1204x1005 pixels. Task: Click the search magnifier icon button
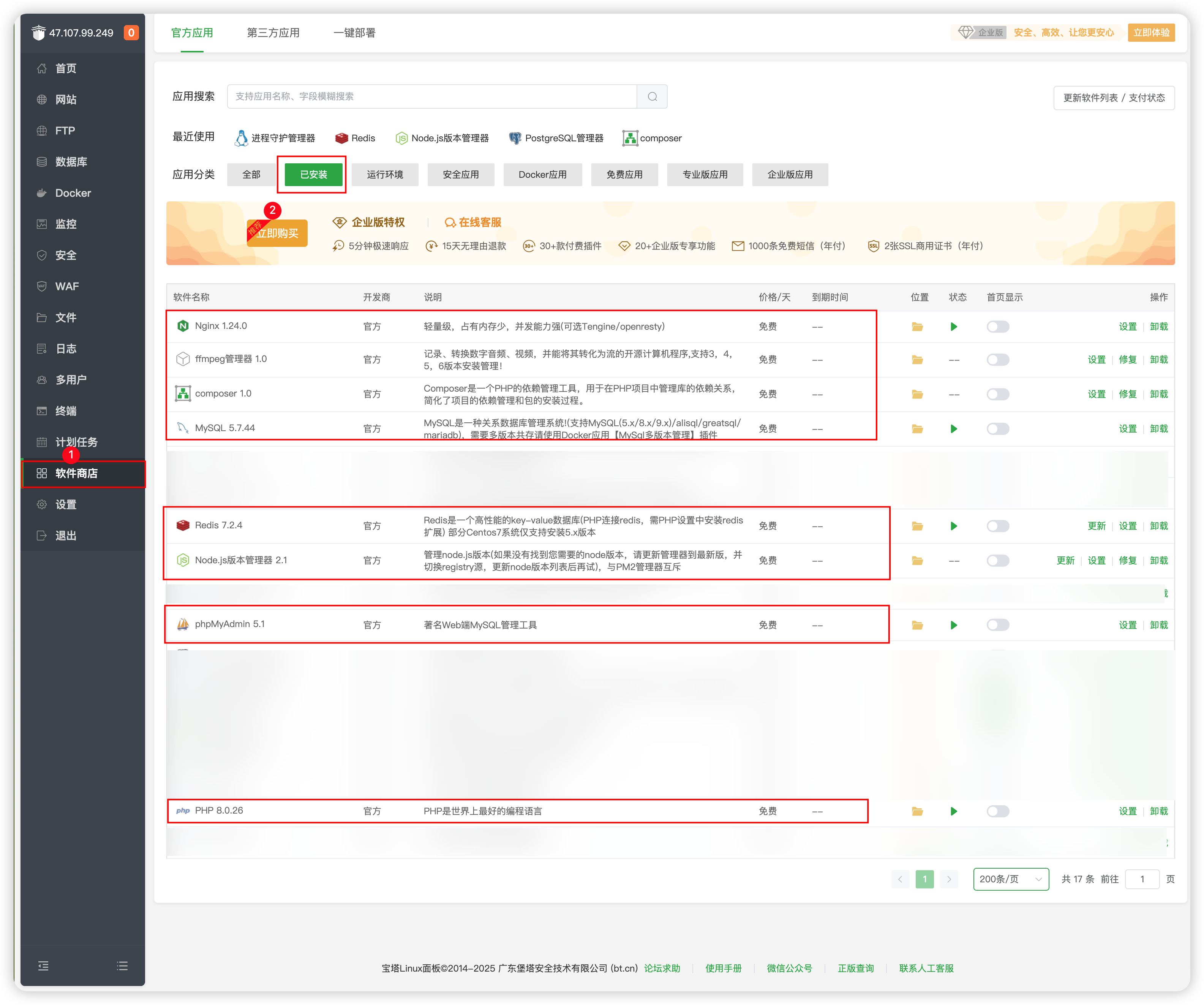pyautogui.click(x=652, y=96)
